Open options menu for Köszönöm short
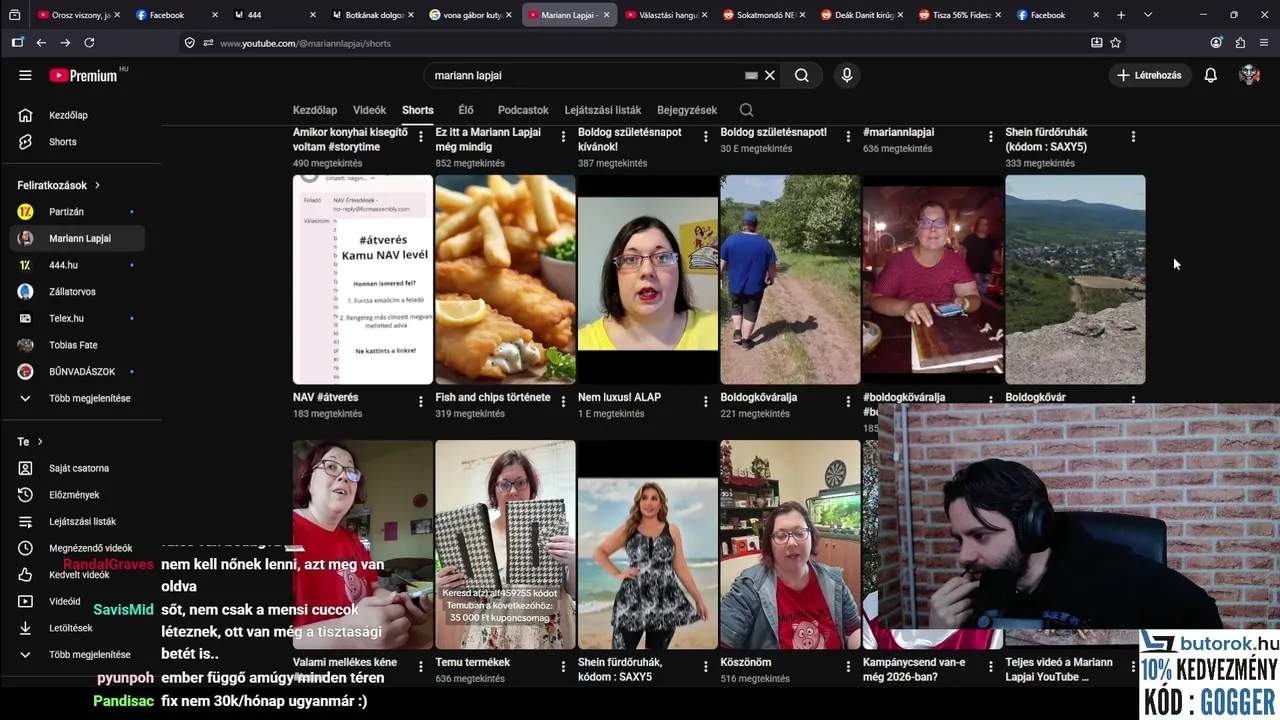This screenshot has height=720, width=1280. 848,666
